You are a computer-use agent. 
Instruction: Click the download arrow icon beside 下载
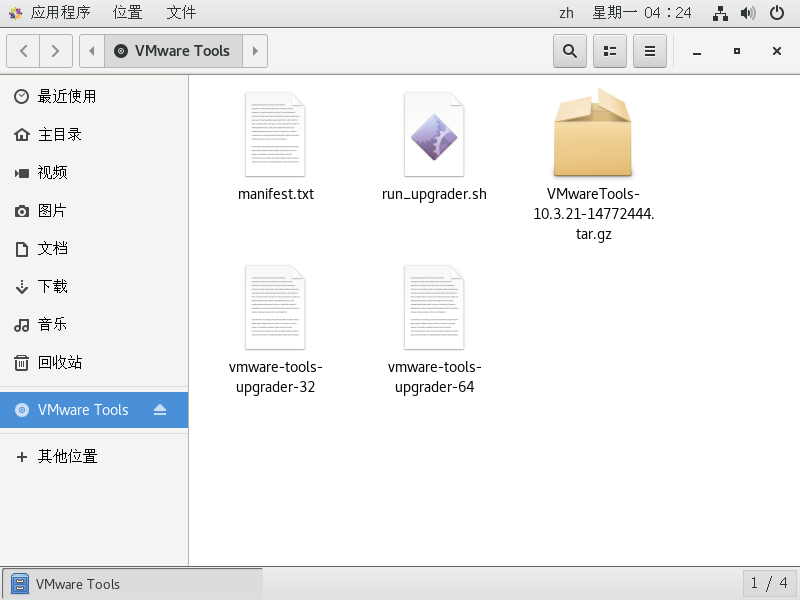tap(21, 287)
